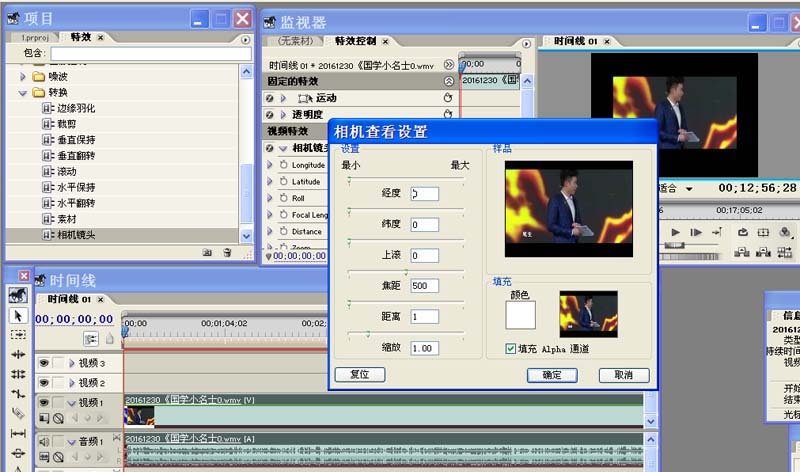Click the 复位 reset button
Viewport: 800px width, 472px height.
pos(360,374)
